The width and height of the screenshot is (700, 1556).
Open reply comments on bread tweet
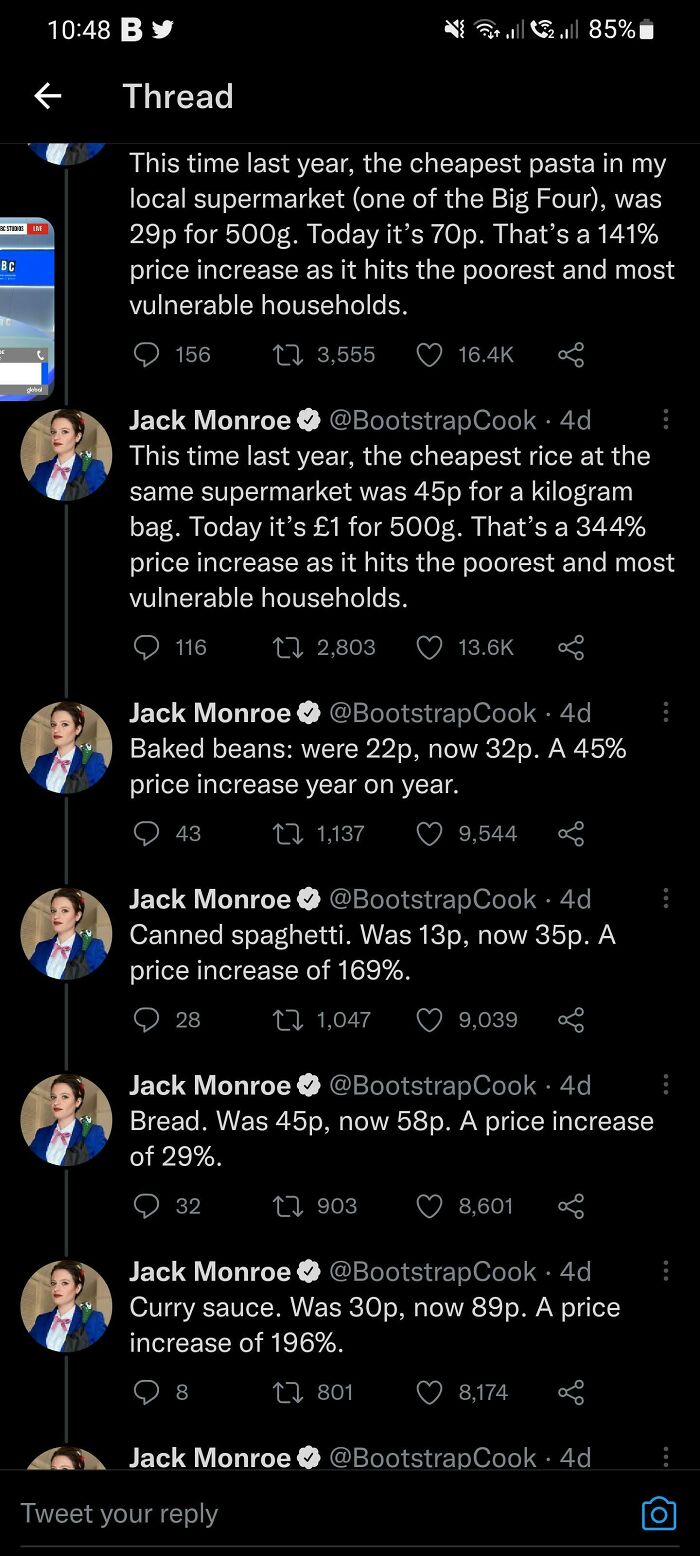[146, 1206]
